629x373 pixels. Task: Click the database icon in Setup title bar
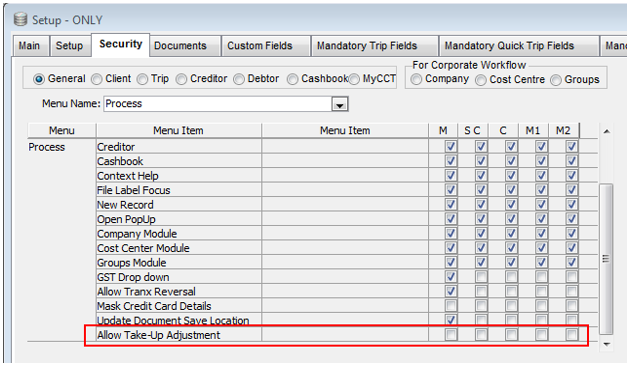click(20, 19)
